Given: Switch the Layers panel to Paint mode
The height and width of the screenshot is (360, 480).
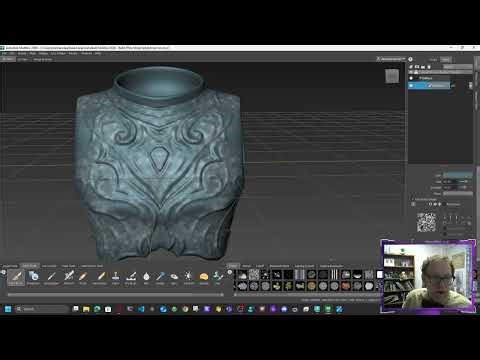Looking at the screenshot, I should click(446, 59).
